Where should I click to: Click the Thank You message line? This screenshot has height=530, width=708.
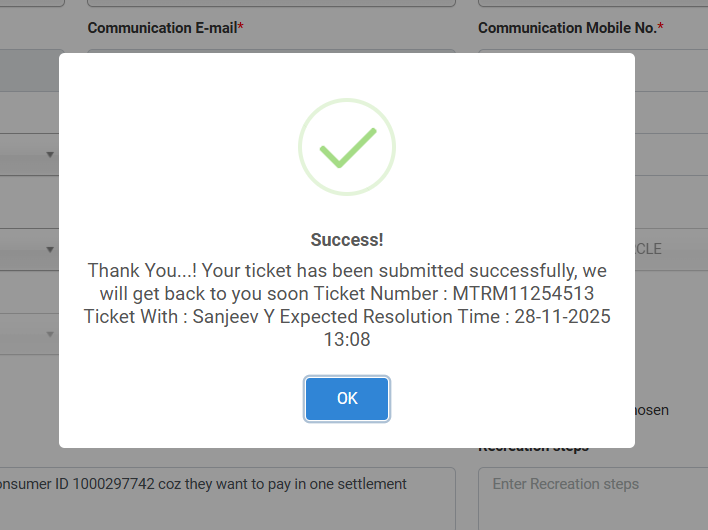[347, 271]
